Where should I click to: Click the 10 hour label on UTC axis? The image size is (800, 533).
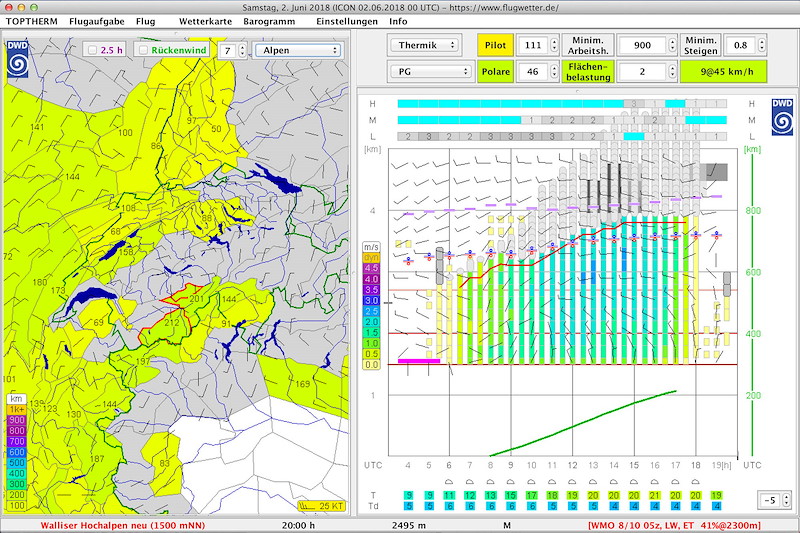[x=532, y=465]
